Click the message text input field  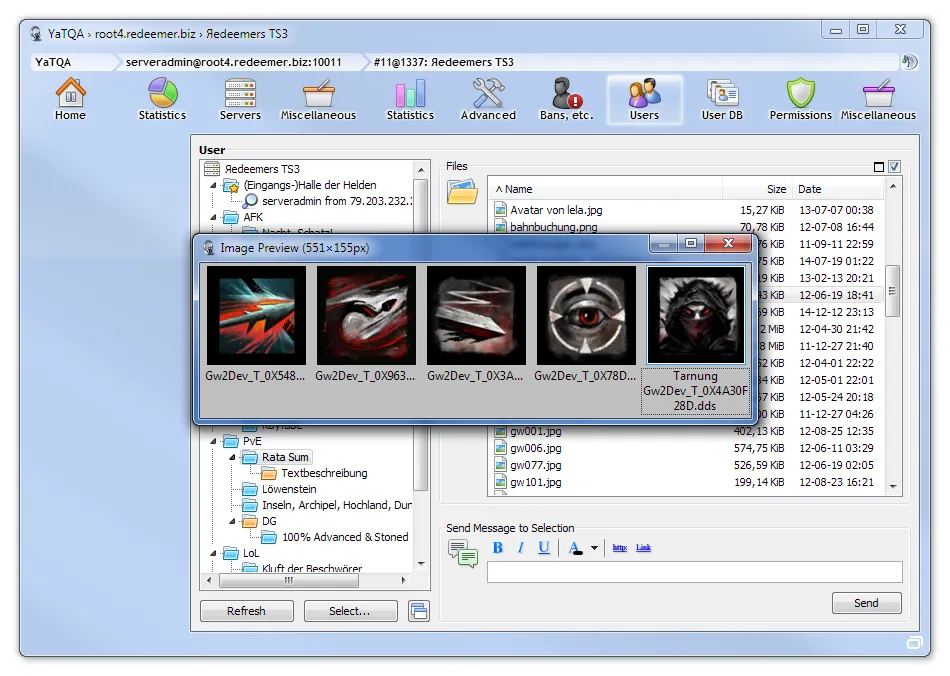695,572
